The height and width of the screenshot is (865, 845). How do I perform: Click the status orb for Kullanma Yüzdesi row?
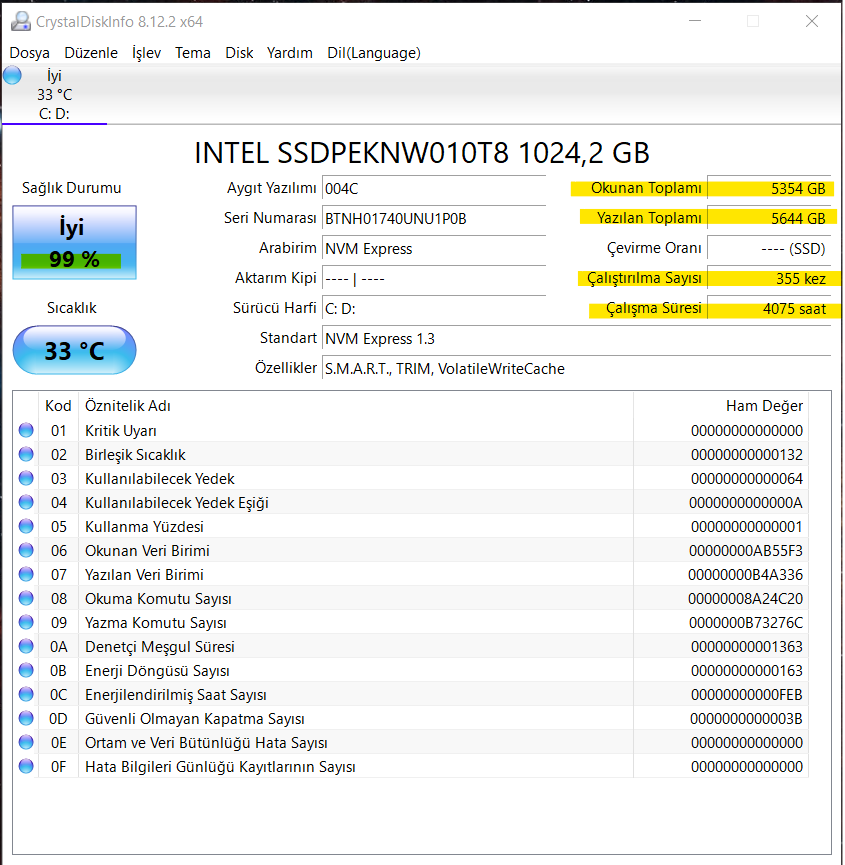(x=26, y=527)
